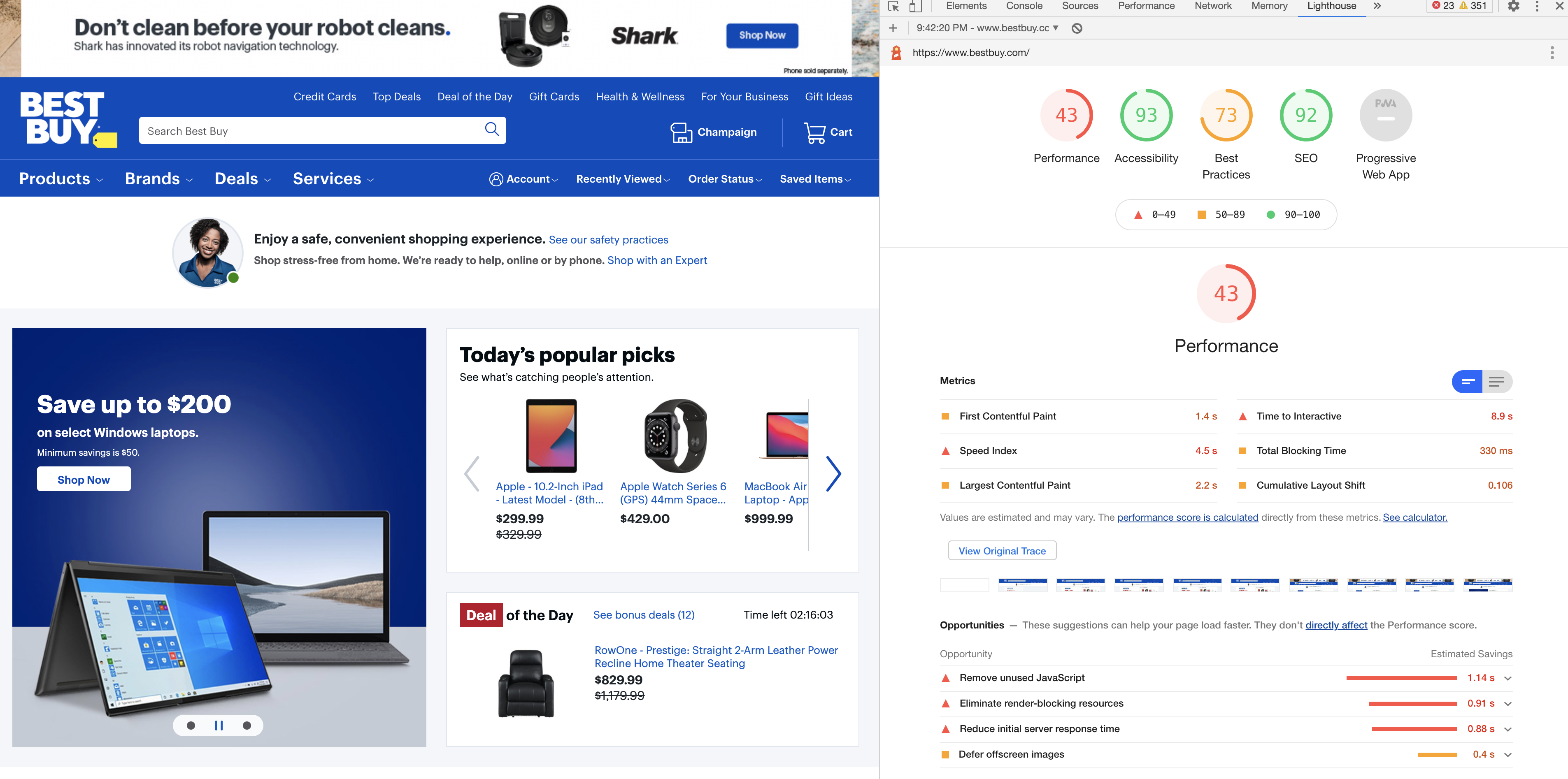Switch to the Network tab
This screenshot has width=1568, height=779.
point(1212,6)
